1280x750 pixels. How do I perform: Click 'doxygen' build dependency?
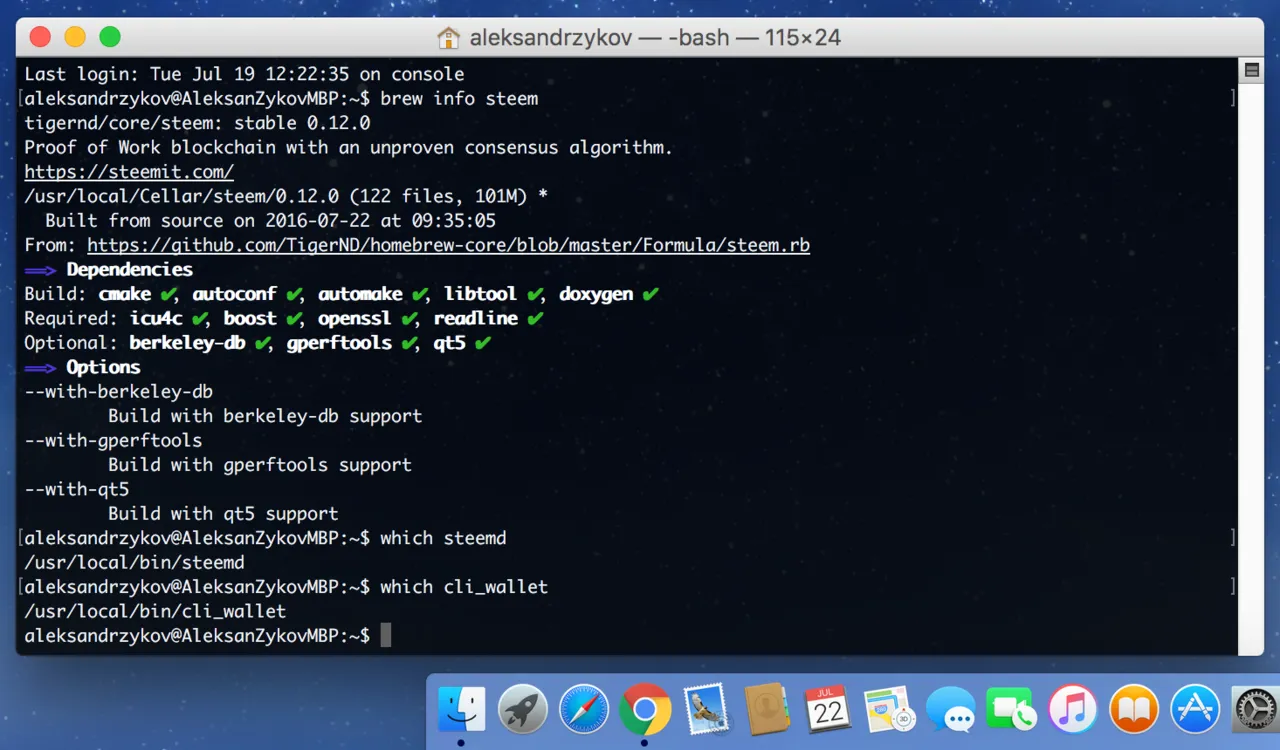pyautogui.click(x=596, y=294)
